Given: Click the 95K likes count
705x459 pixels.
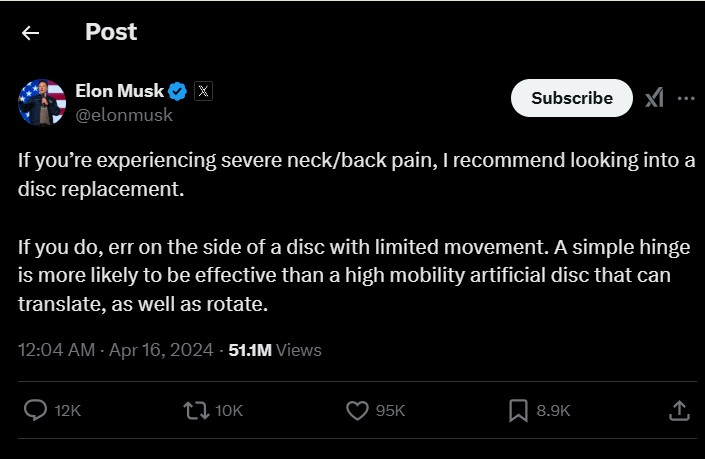Looking at the screenshot, I should pos(390,411).
